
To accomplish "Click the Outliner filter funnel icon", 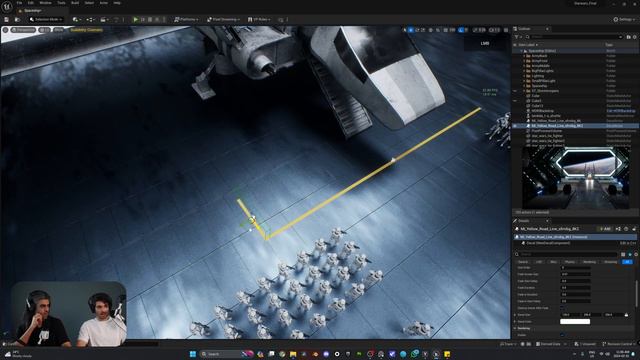I will pos(517,37).
